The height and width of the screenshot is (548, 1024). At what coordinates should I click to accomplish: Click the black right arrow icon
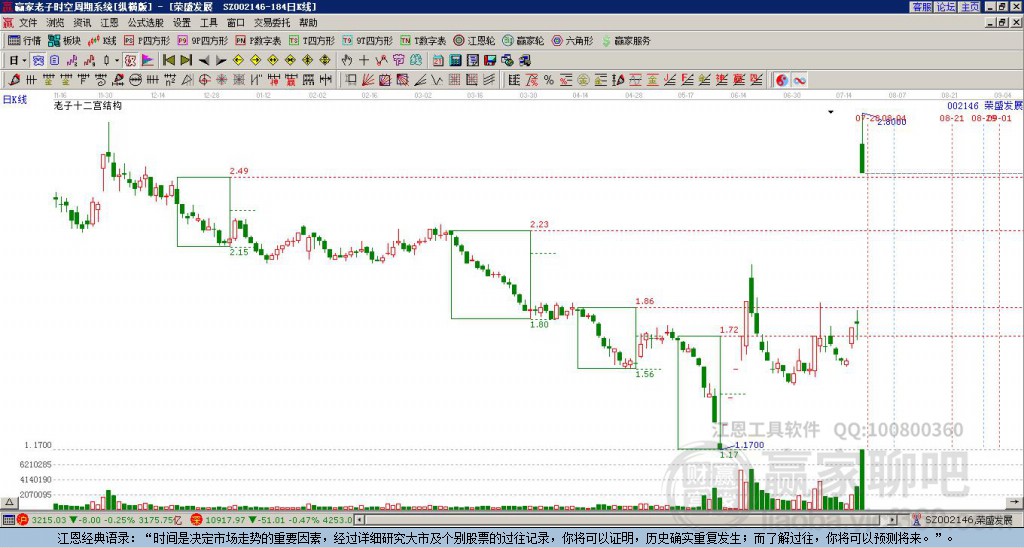pos(221,60)
